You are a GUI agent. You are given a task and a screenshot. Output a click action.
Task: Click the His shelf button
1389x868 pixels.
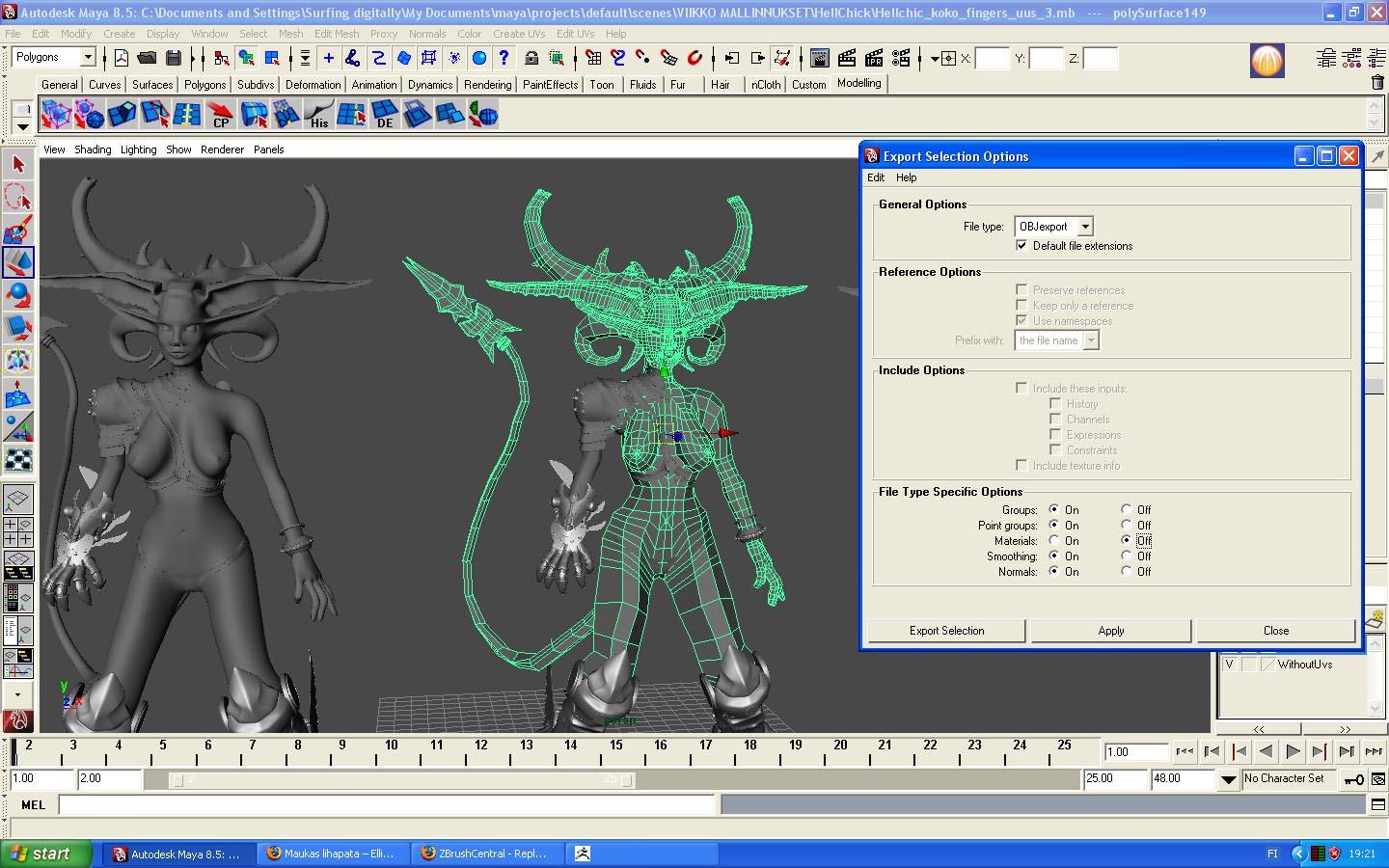pos(318,116)
